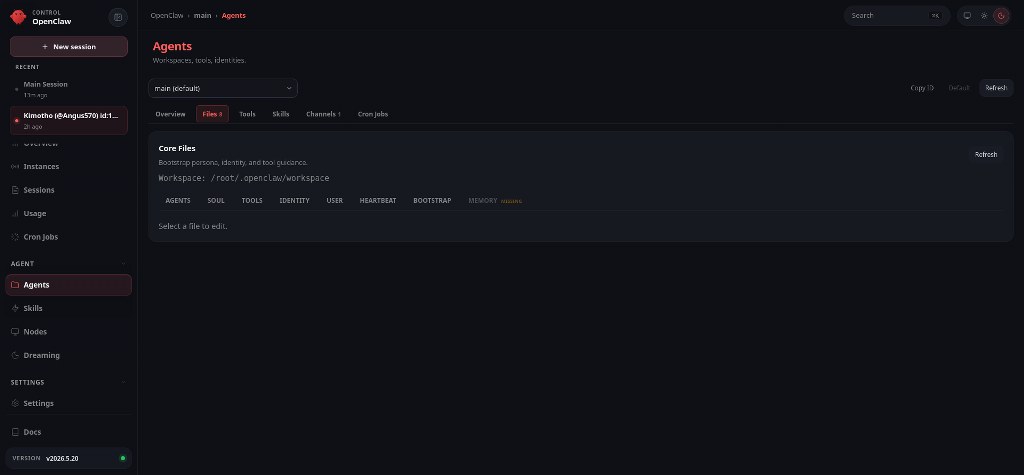Open the Main Session recent item
The image size is (1024, 475).
point(69,90)
